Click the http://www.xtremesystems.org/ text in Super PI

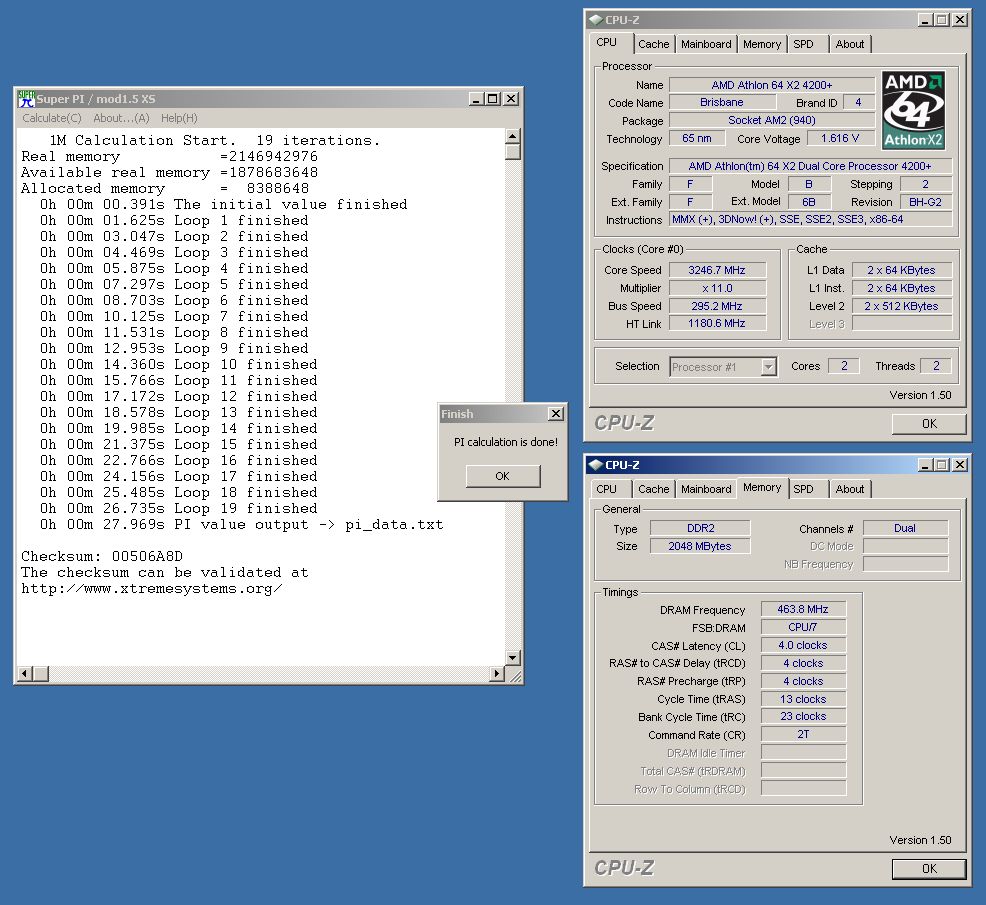click(x=152, y=589)
